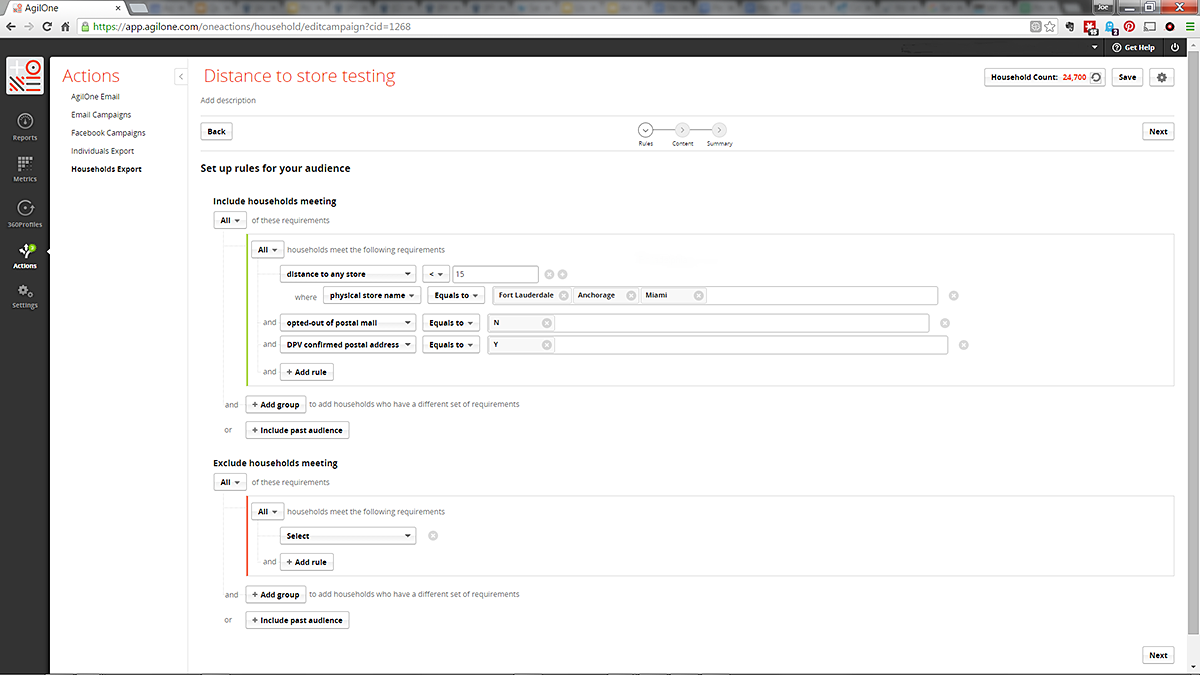Viewport: 1200px width, 675px height.
Task: Remove the N value tag
Action: [546, 323]
